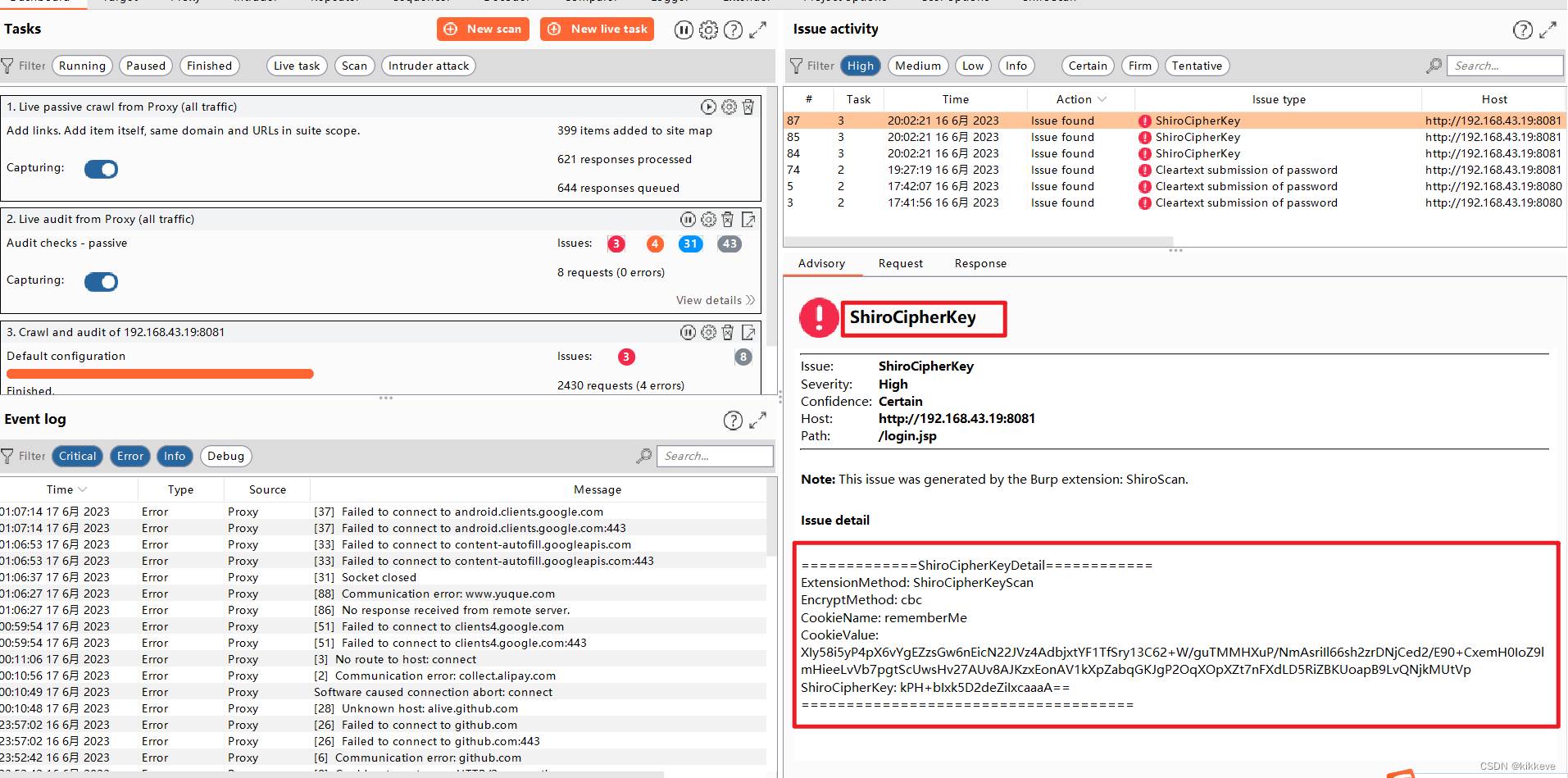The height and width of the screenshot is (778, 1568).
Task: Pause the Crawl and audit of 192.168.43.19:8081 task
Action: point(688,332)
